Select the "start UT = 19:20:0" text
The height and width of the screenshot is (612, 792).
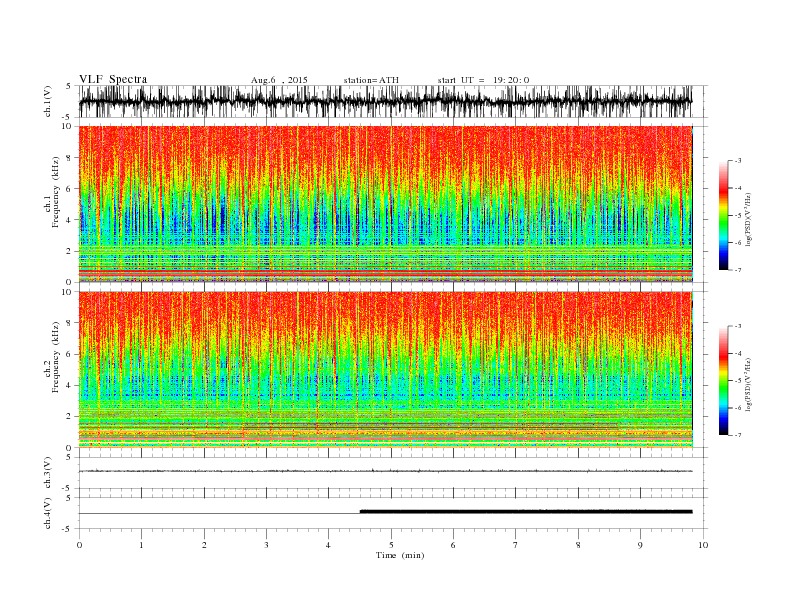click(483, 80)
